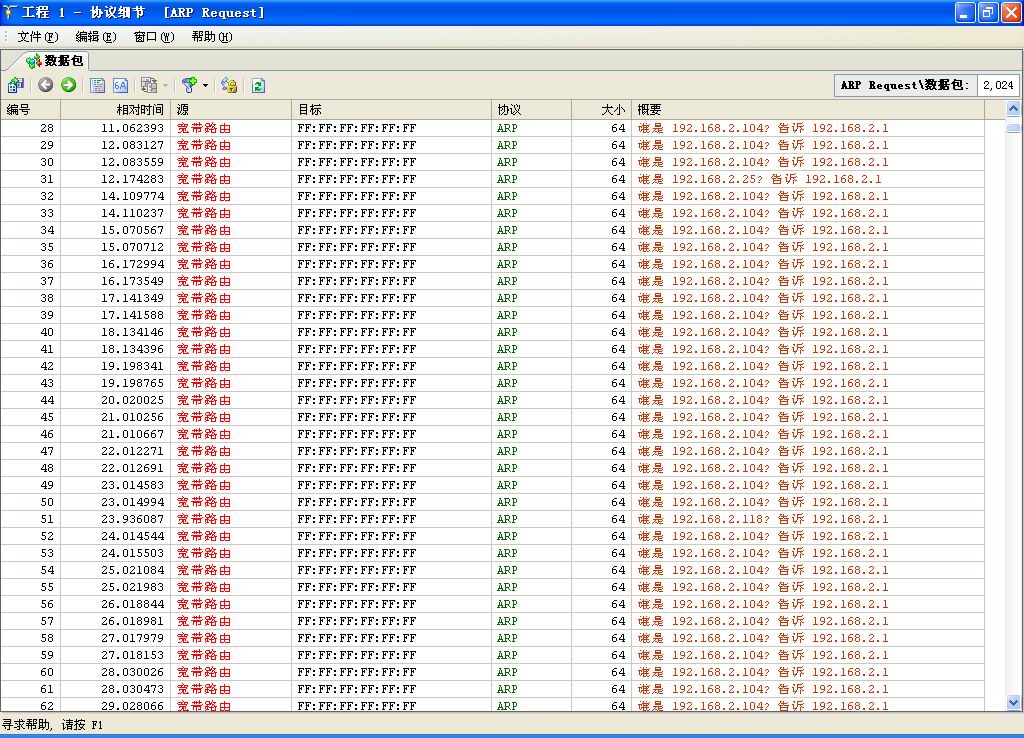Open the packet decode view icon
This screenshot has width=1024, height=738.
[x=98, y=85]
